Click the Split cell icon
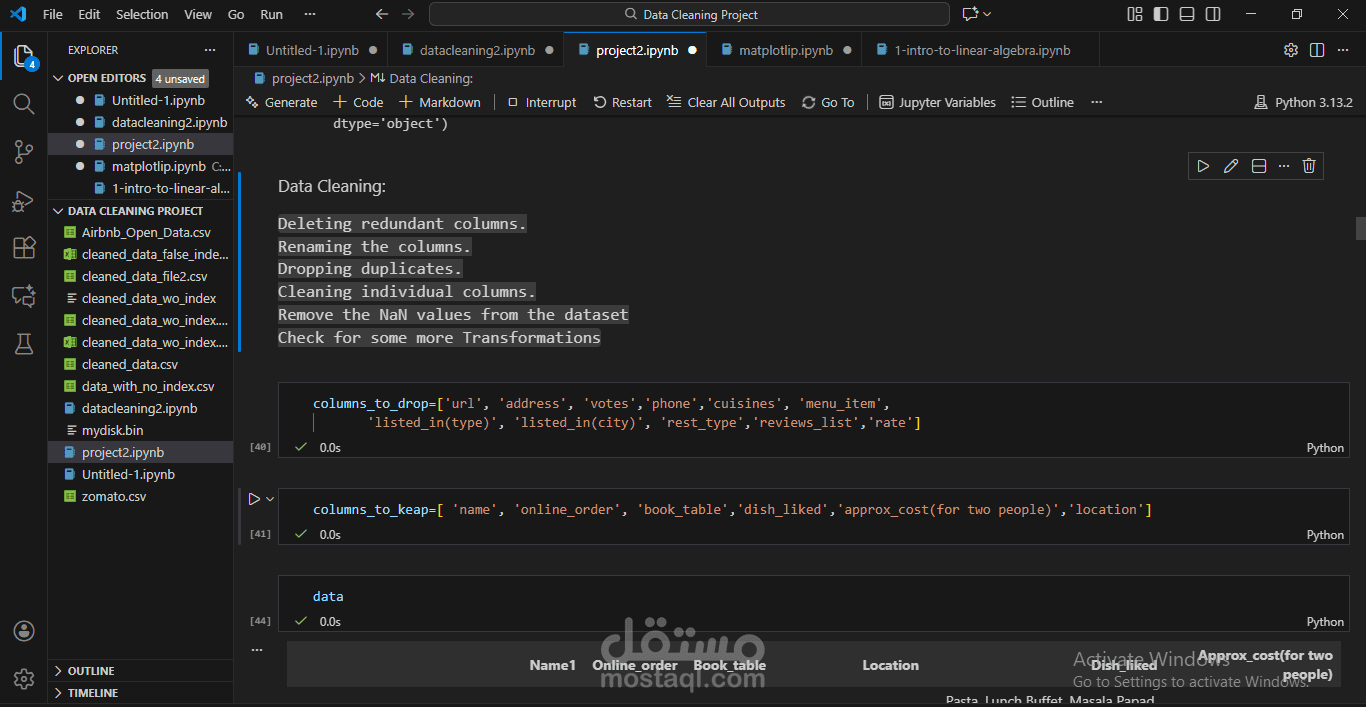The image size is (1366, 707). (1259, 166)
